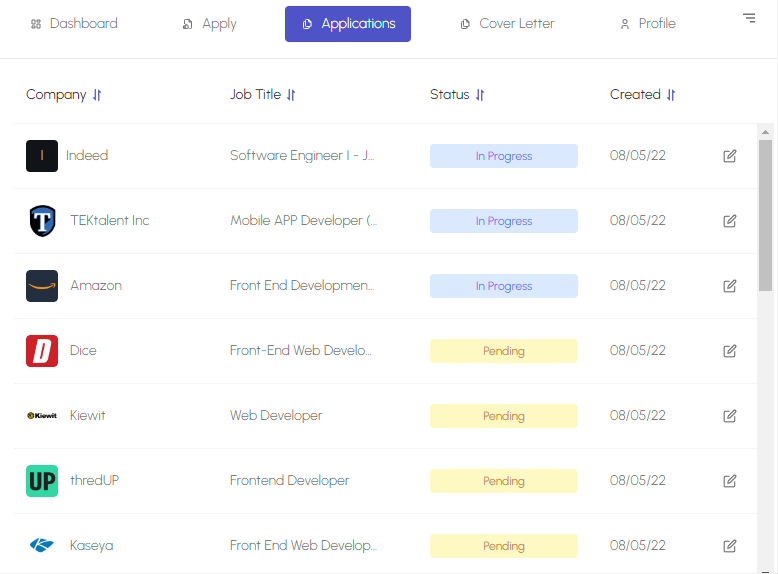Edit the Kiewit application
Viewport: 778px width, 574px height.
pos(729,416)
